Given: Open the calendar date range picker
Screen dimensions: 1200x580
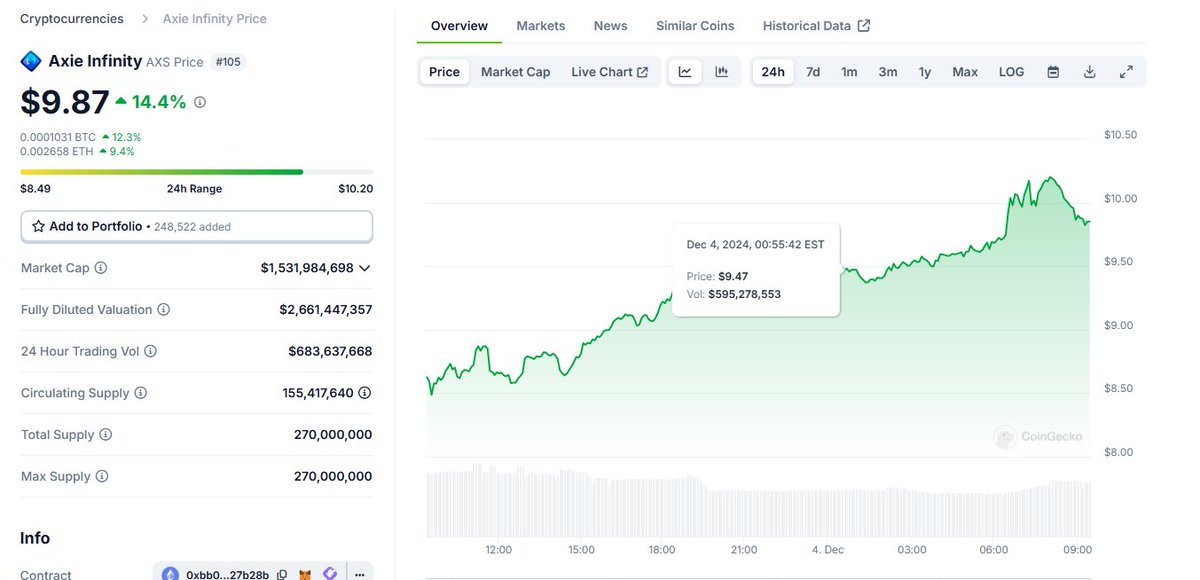Looking at the screenshot, I should coord(1053,72).
